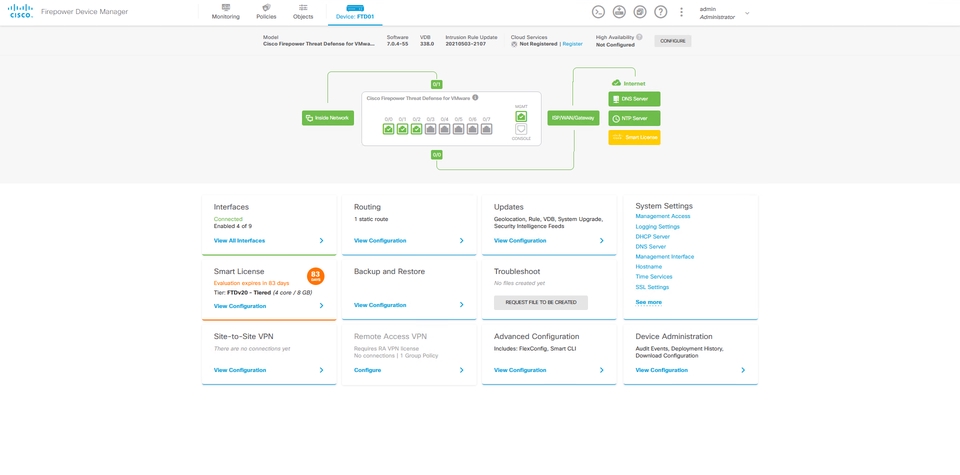The height and width of the screenshot is (475, 960).
Task: Click the info icon next to device name
Action: (x=475, y=97)
